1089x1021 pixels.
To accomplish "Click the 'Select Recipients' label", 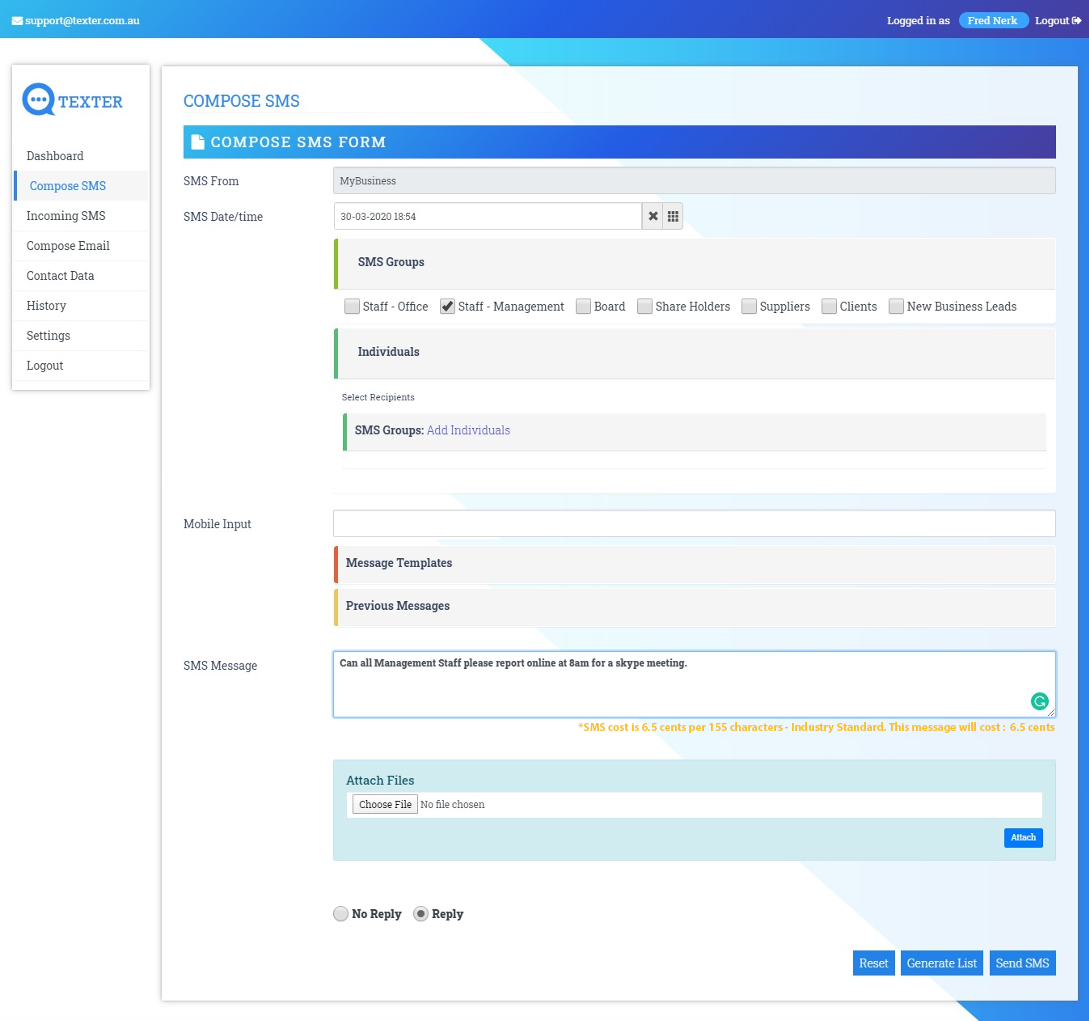I will point(378,397).
